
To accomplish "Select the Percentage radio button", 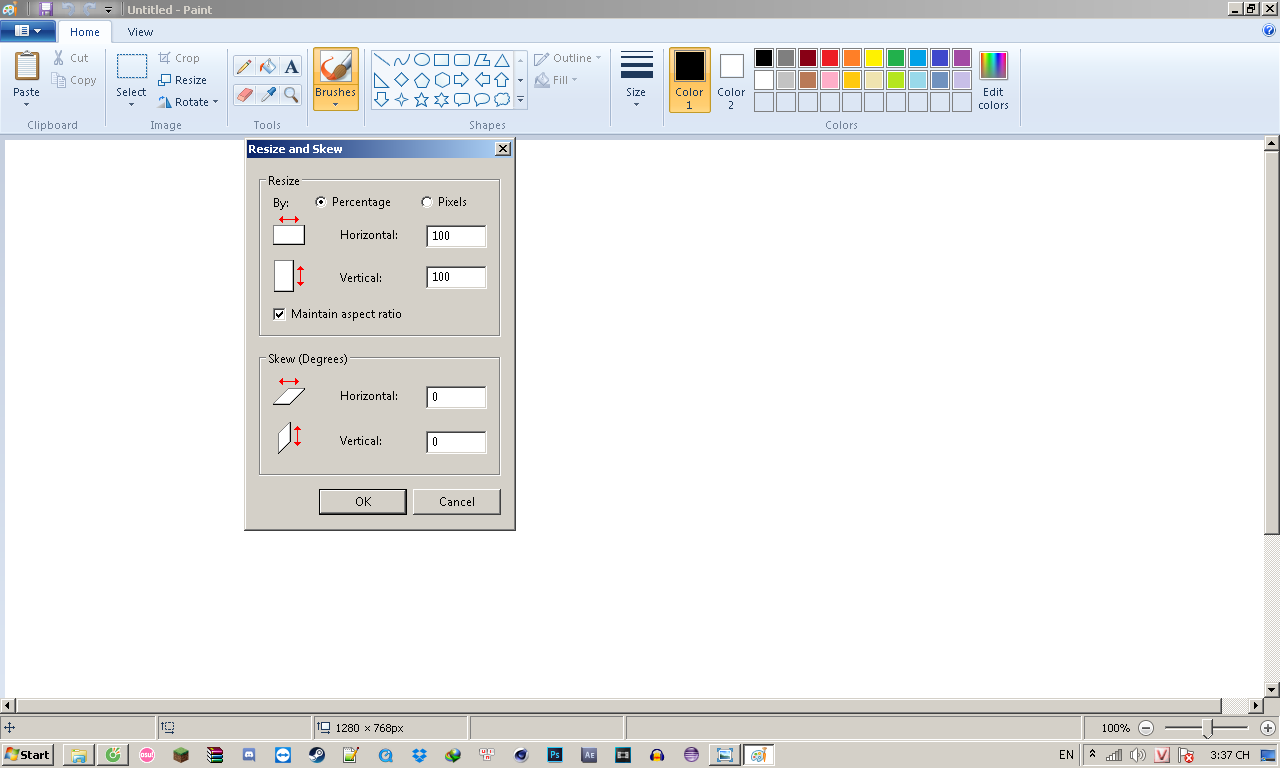I will pyautogui.click(x=321, y=202).
